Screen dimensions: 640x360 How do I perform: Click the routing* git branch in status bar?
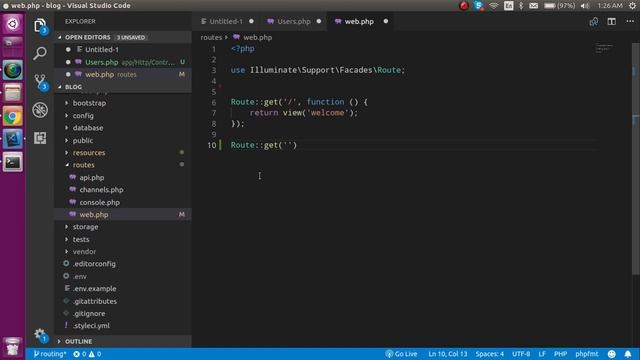49,354
